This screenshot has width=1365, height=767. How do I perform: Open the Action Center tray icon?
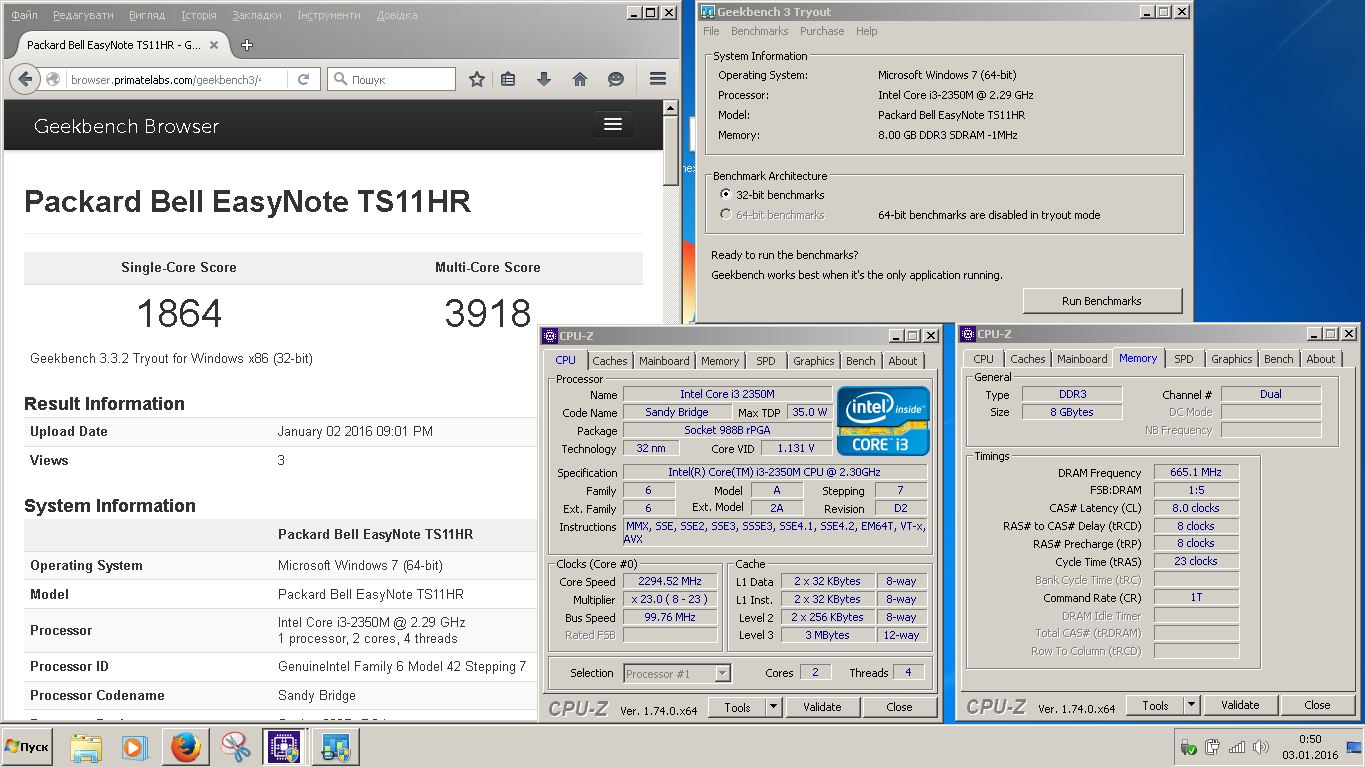pyautogui.click(x=1212, y=747)
